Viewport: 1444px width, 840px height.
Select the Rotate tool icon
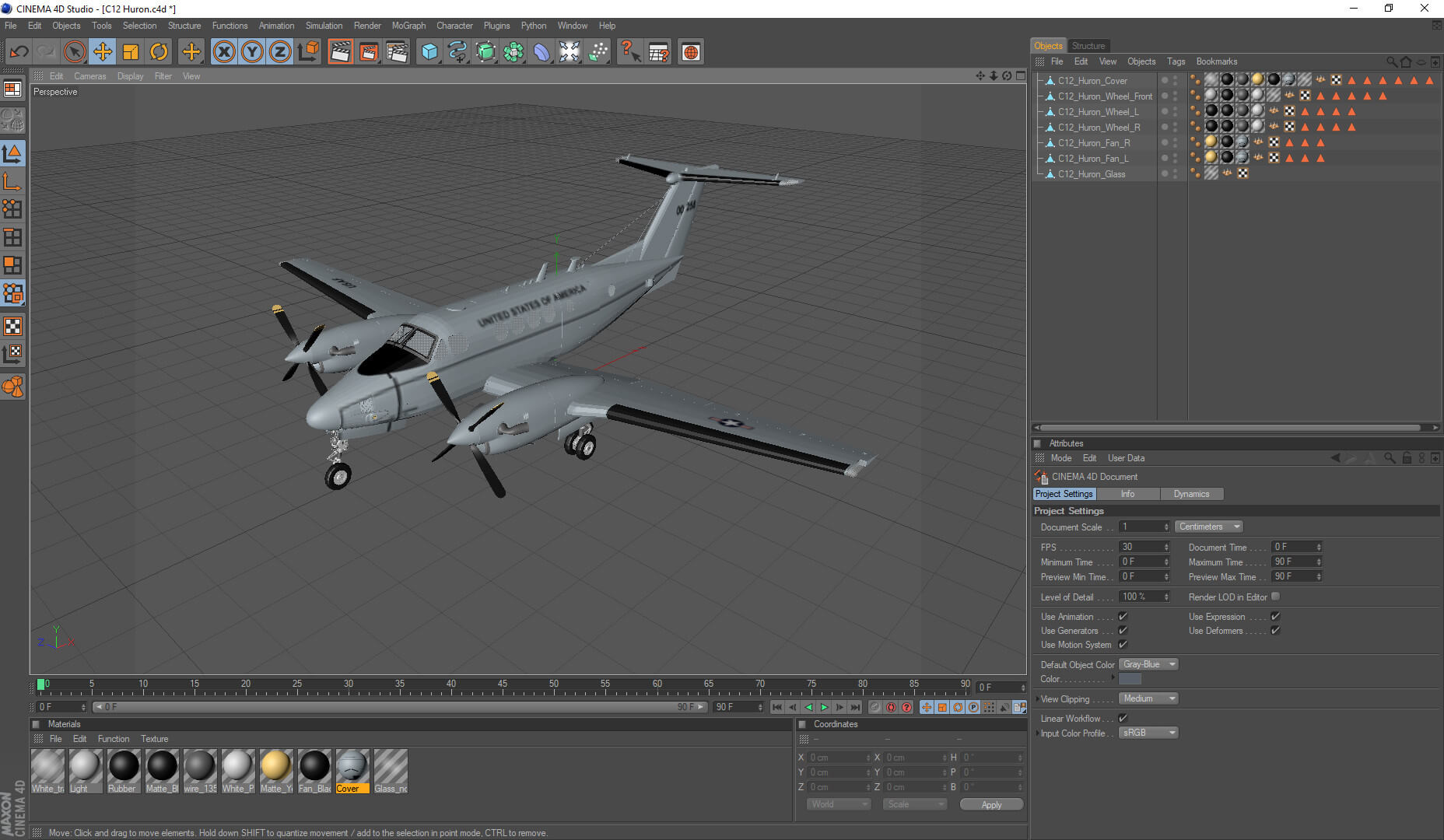tap(159, 52)
